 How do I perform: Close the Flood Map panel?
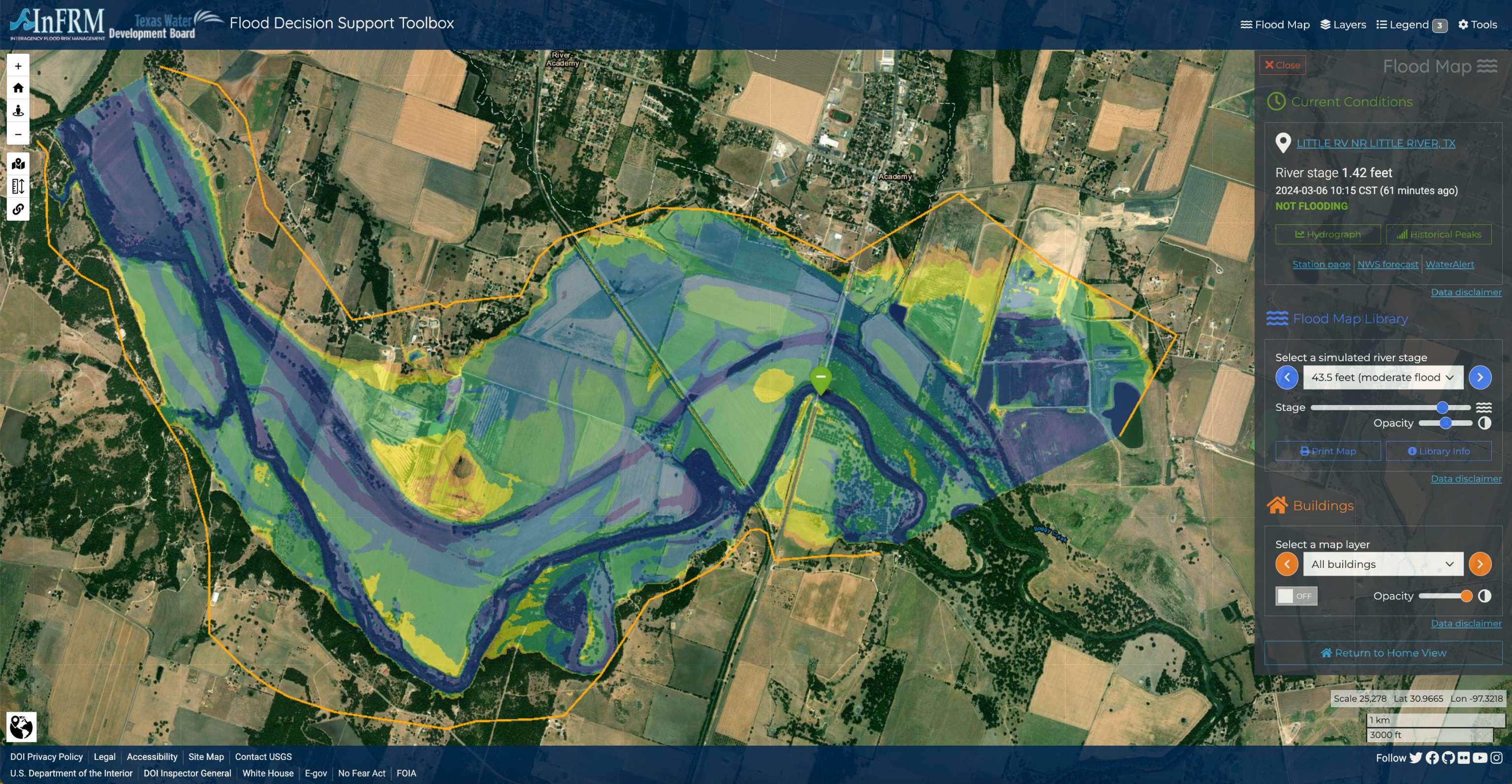point(1282,65)
